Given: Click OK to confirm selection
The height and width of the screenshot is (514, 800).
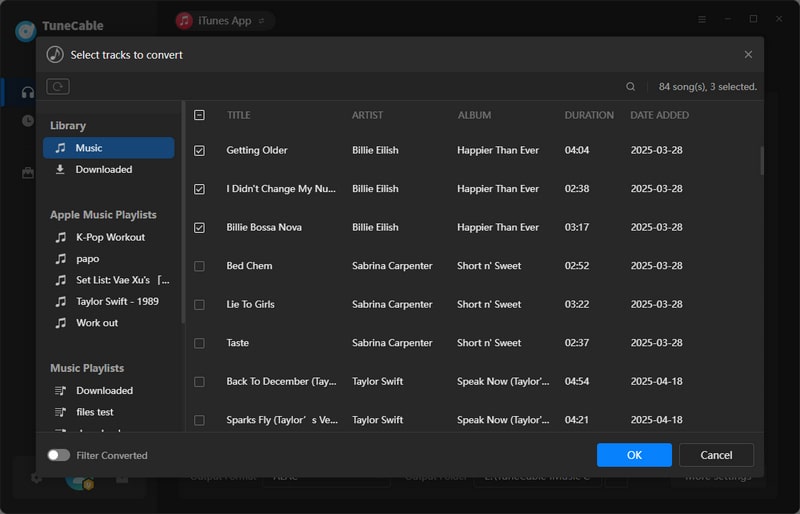Looking at the screenshot, I should (x=634, y=455).
